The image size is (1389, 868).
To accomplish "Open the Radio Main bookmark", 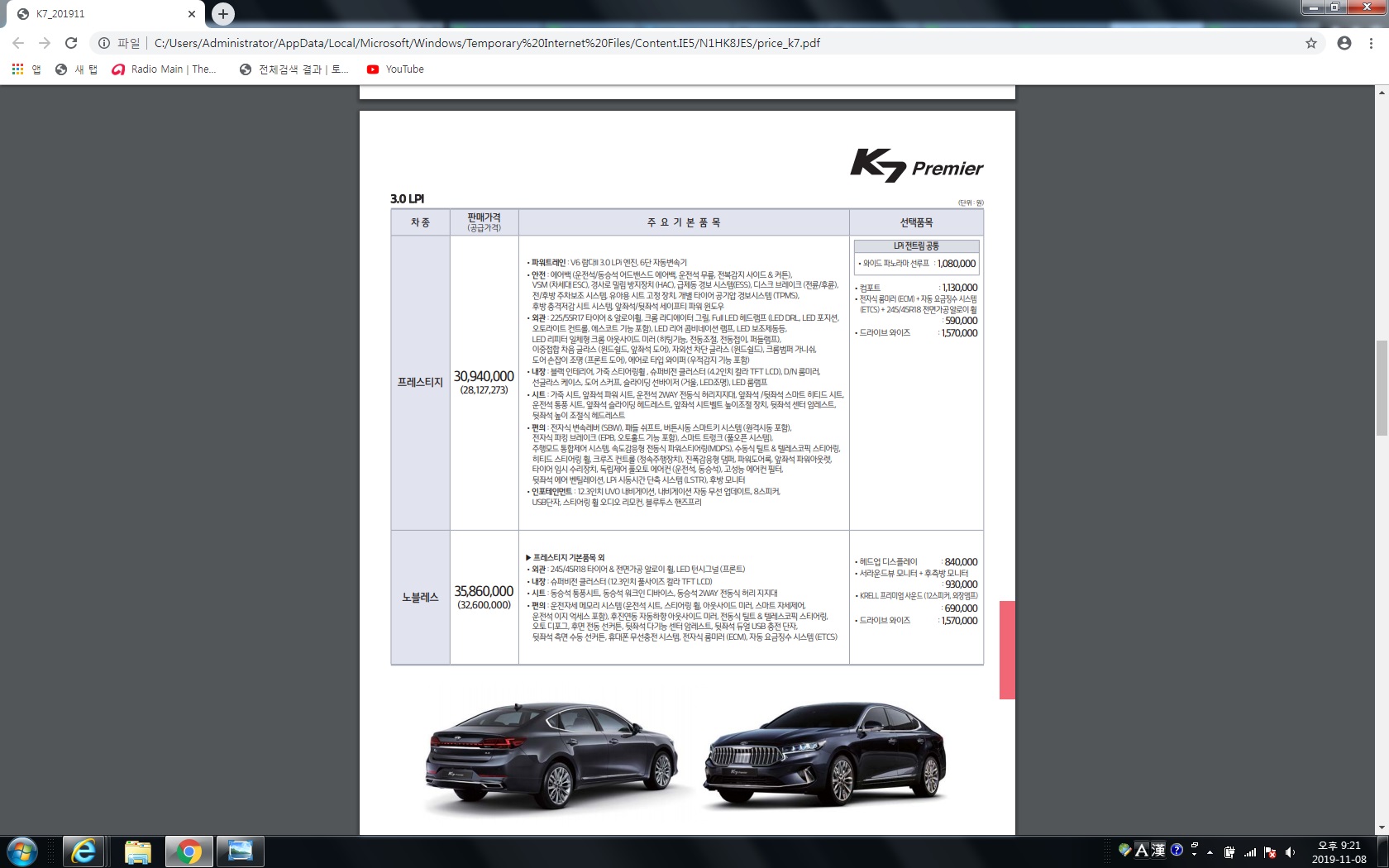I will click(x=164, y=69).
